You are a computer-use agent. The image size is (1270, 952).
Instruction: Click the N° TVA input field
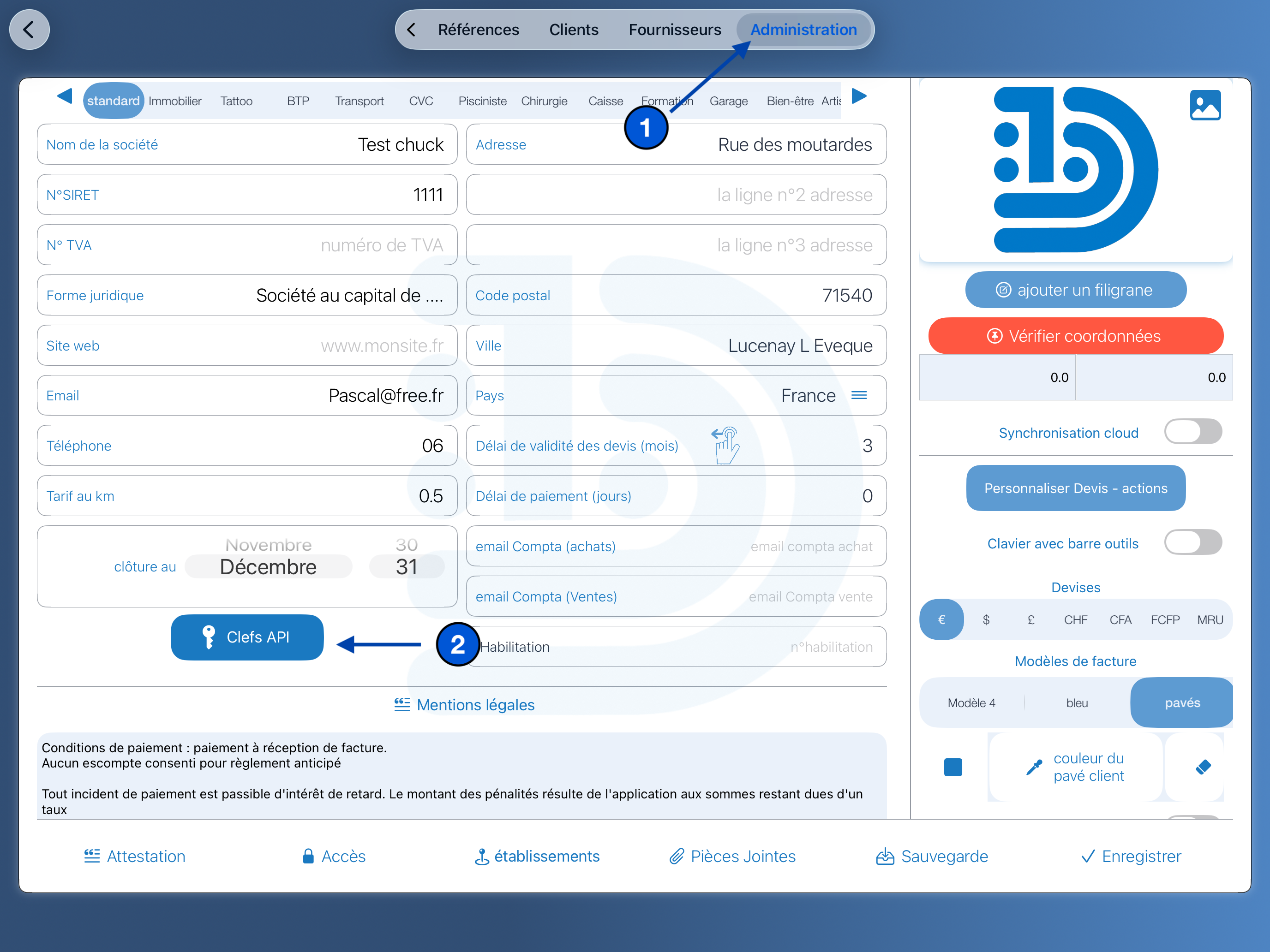pyautogui.click(x=247, y=245)
